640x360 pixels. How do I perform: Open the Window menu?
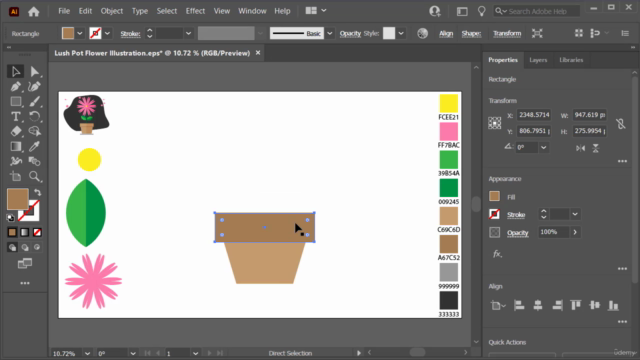pyautogui.click(x=252, y=11)
